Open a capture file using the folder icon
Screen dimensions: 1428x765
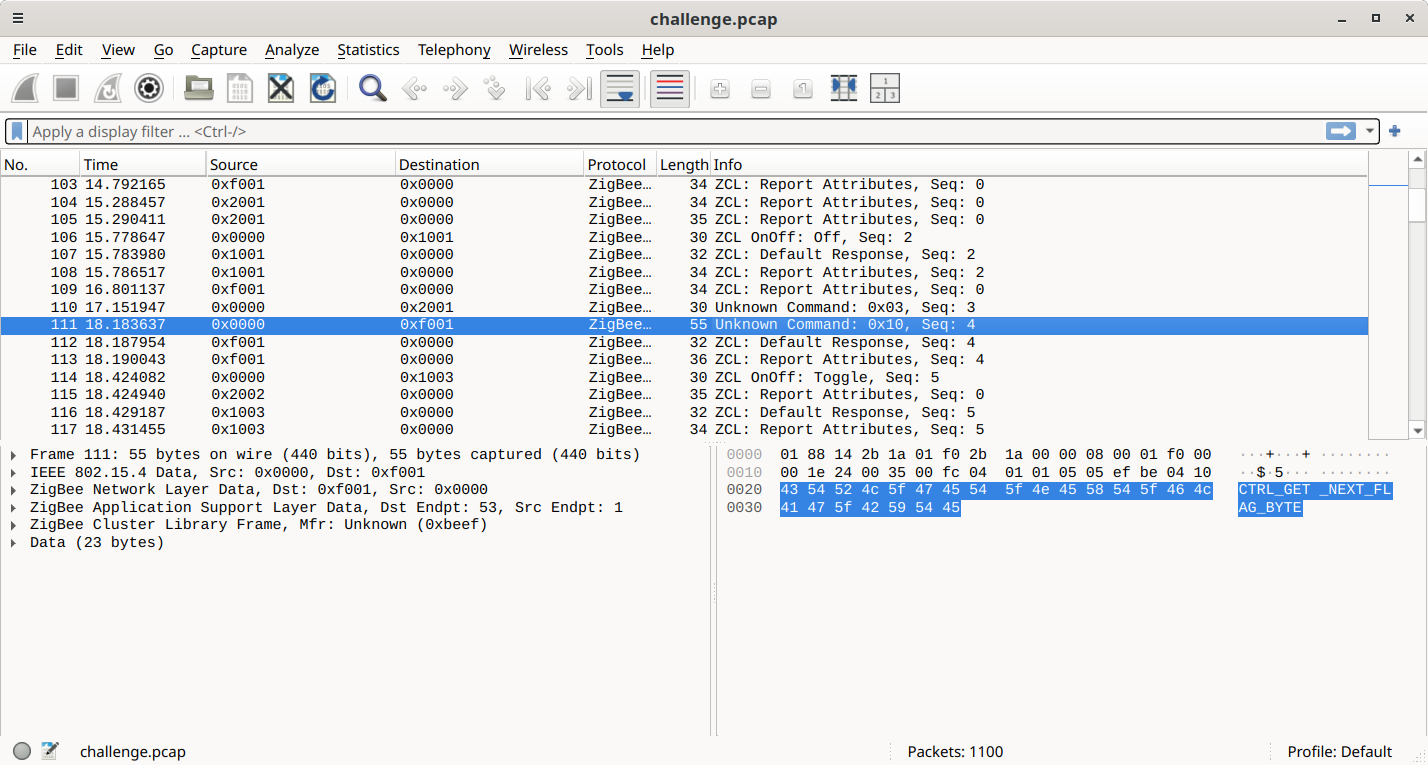click(x=198, y=88)
